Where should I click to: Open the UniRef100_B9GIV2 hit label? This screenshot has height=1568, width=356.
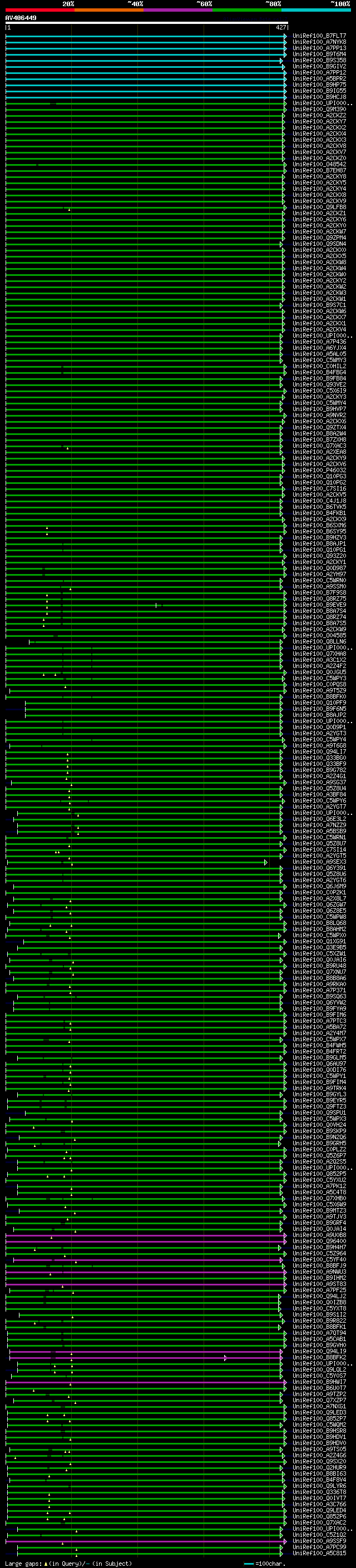tap(319, 66)
